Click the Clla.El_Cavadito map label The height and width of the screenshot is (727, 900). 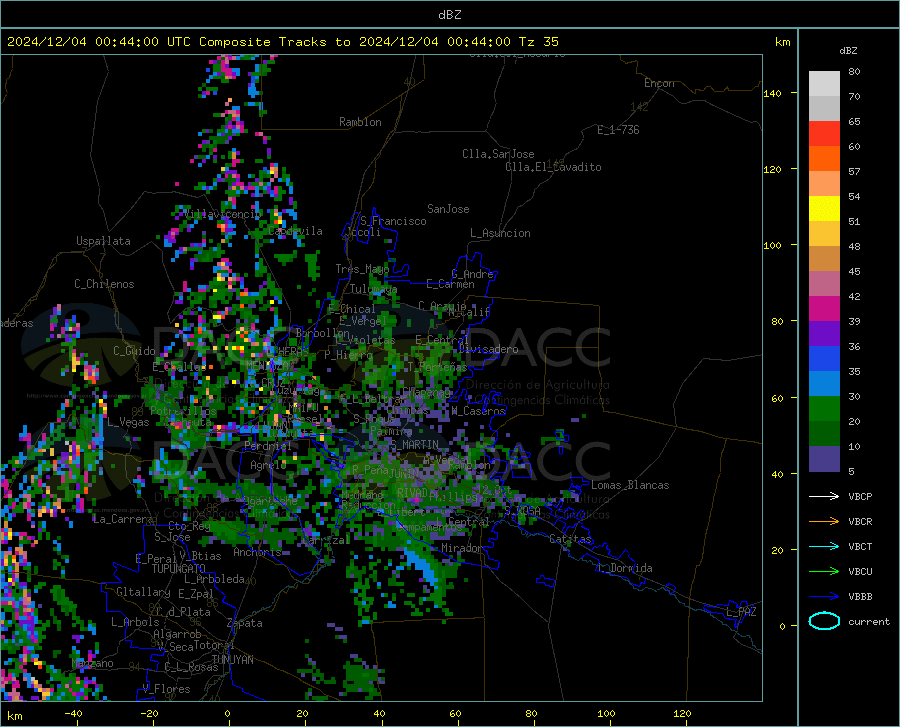click(553, 167)
